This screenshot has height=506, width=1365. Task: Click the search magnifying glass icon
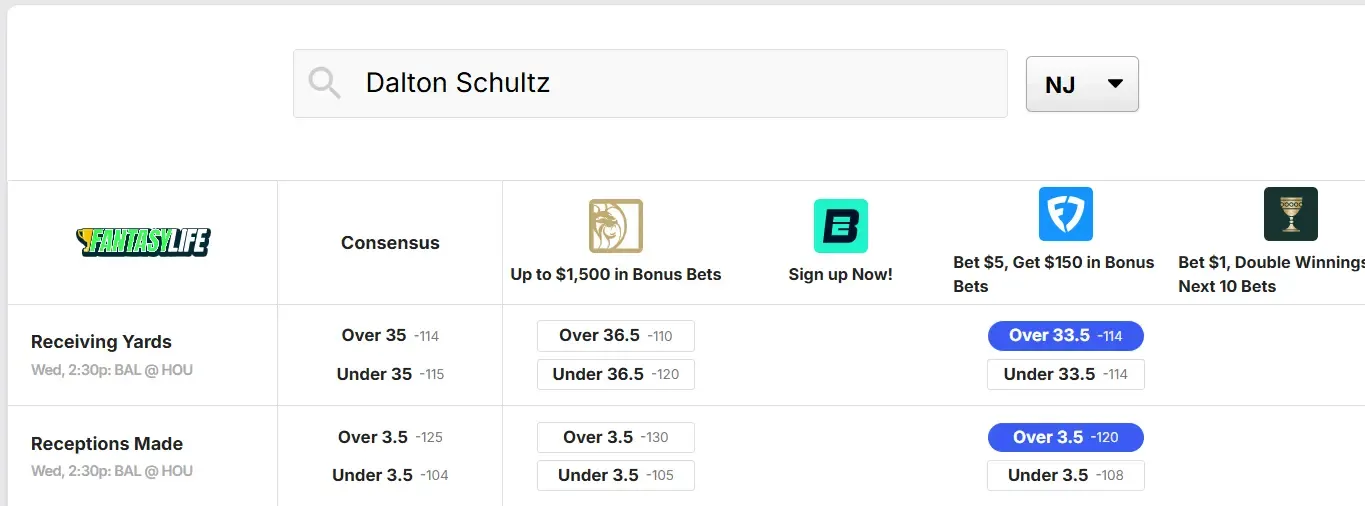pos(324,82)
